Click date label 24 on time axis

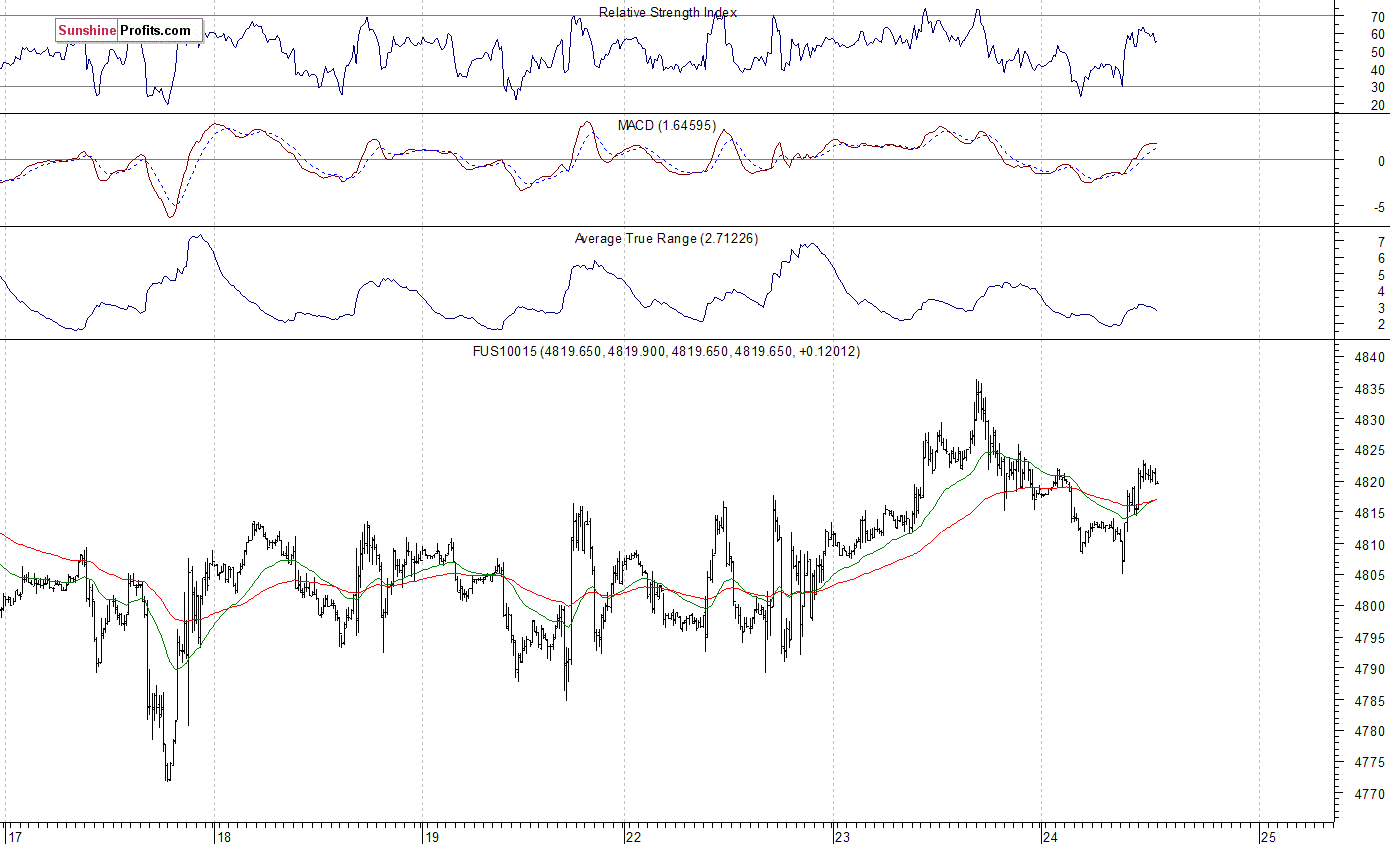point(1050,836)
